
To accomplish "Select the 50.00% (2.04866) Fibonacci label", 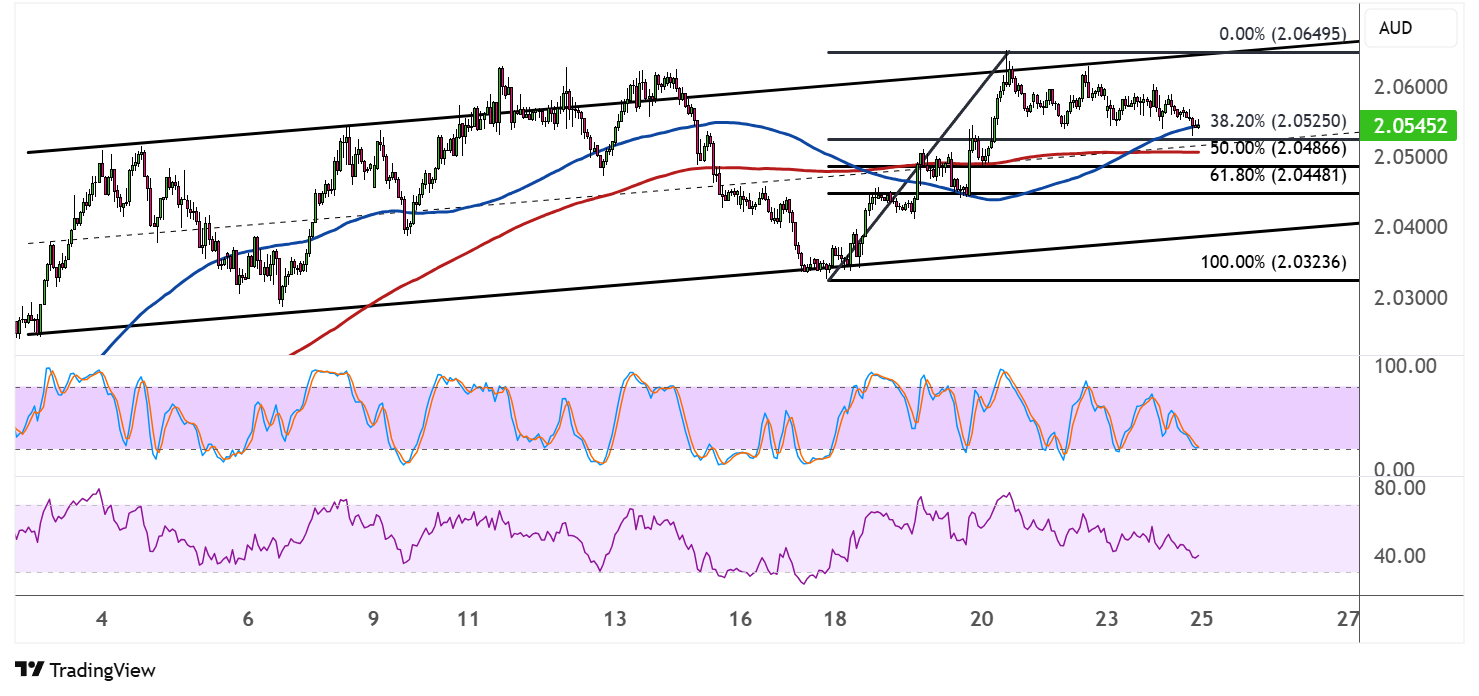I will tap(1278, 148).
